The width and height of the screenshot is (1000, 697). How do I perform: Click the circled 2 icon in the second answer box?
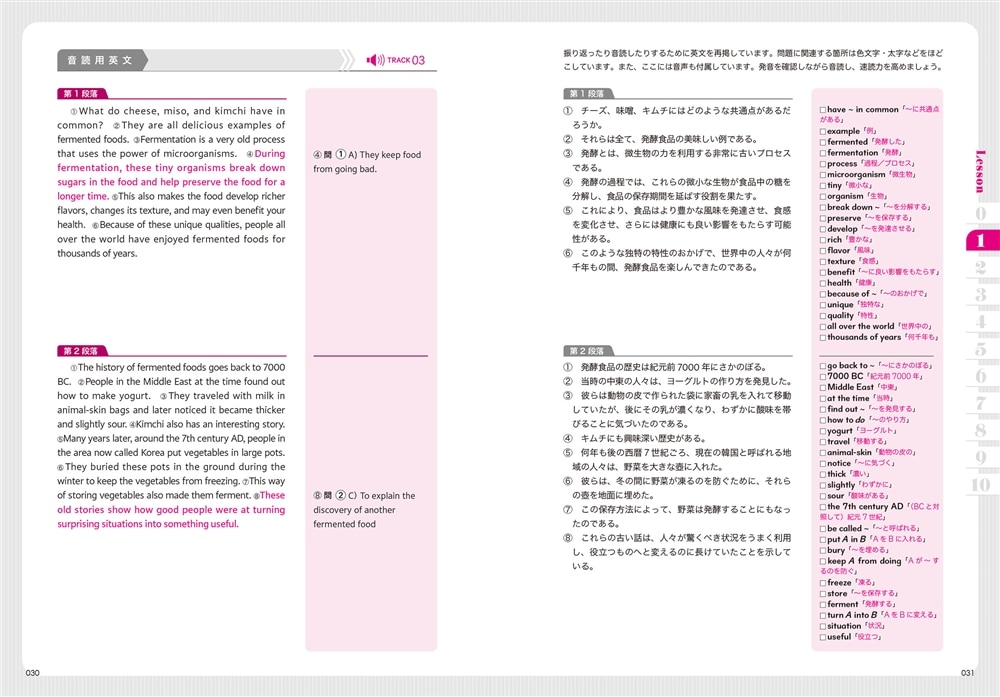(340, 496)
